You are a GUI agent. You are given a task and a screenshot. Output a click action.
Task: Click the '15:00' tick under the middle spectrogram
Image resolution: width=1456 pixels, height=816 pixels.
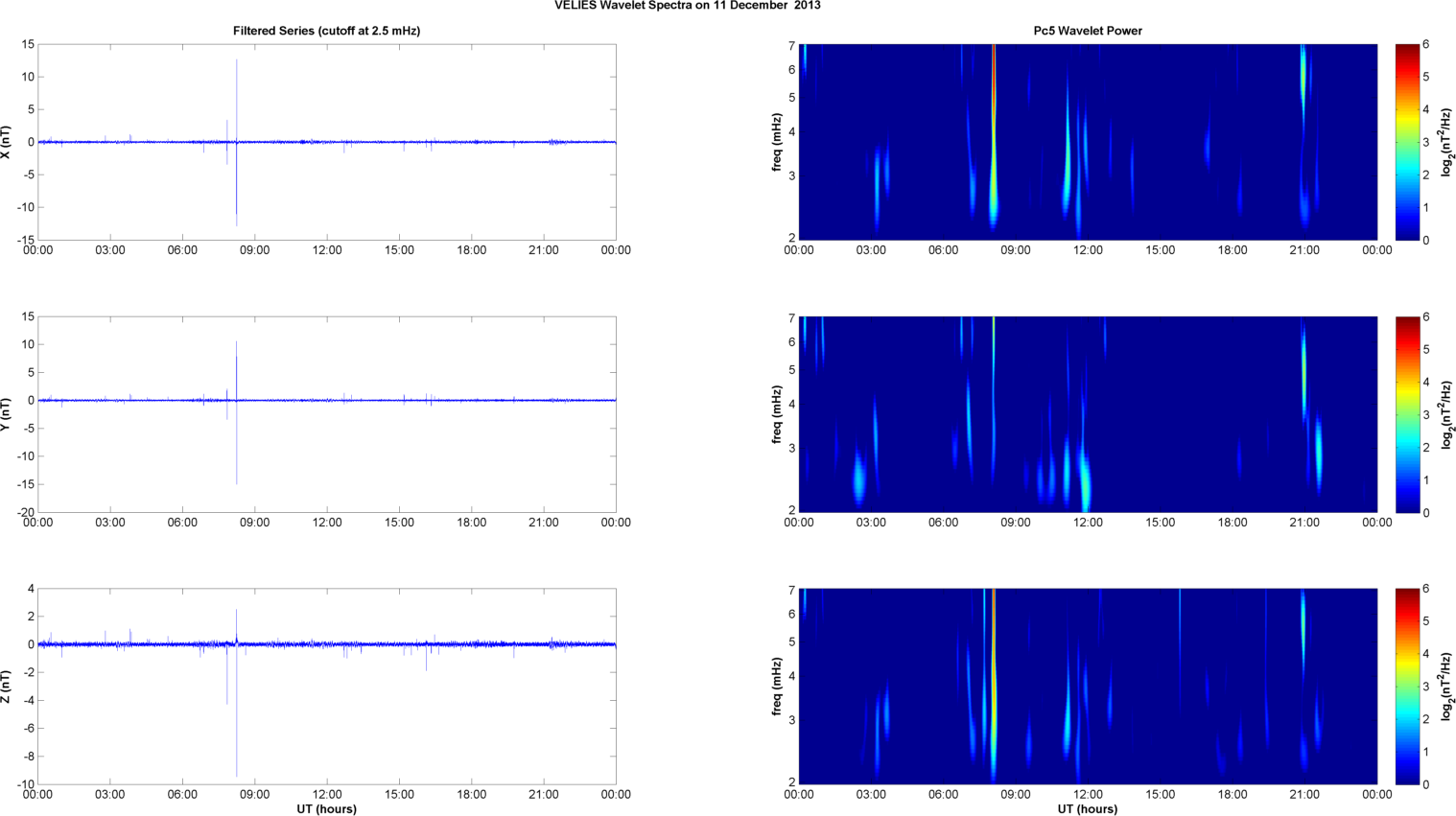[x=1160, y=523]
